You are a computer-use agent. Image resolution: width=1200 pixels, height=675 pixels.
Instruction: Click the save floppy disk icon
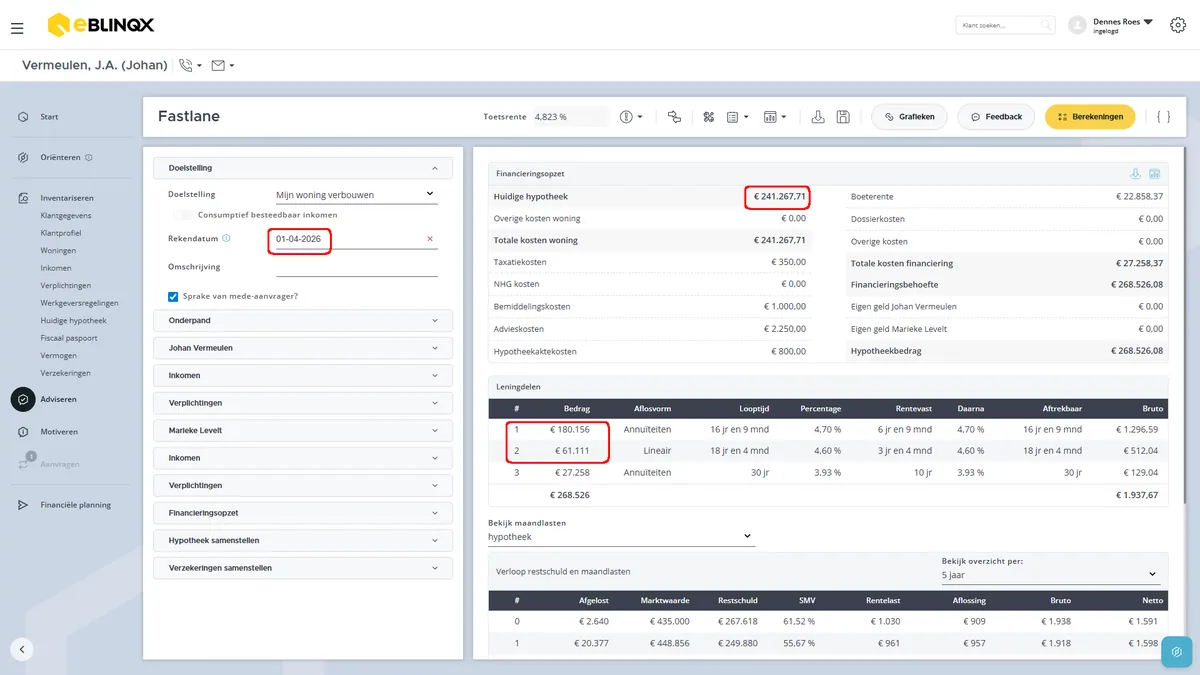click(x=843, y=117)
